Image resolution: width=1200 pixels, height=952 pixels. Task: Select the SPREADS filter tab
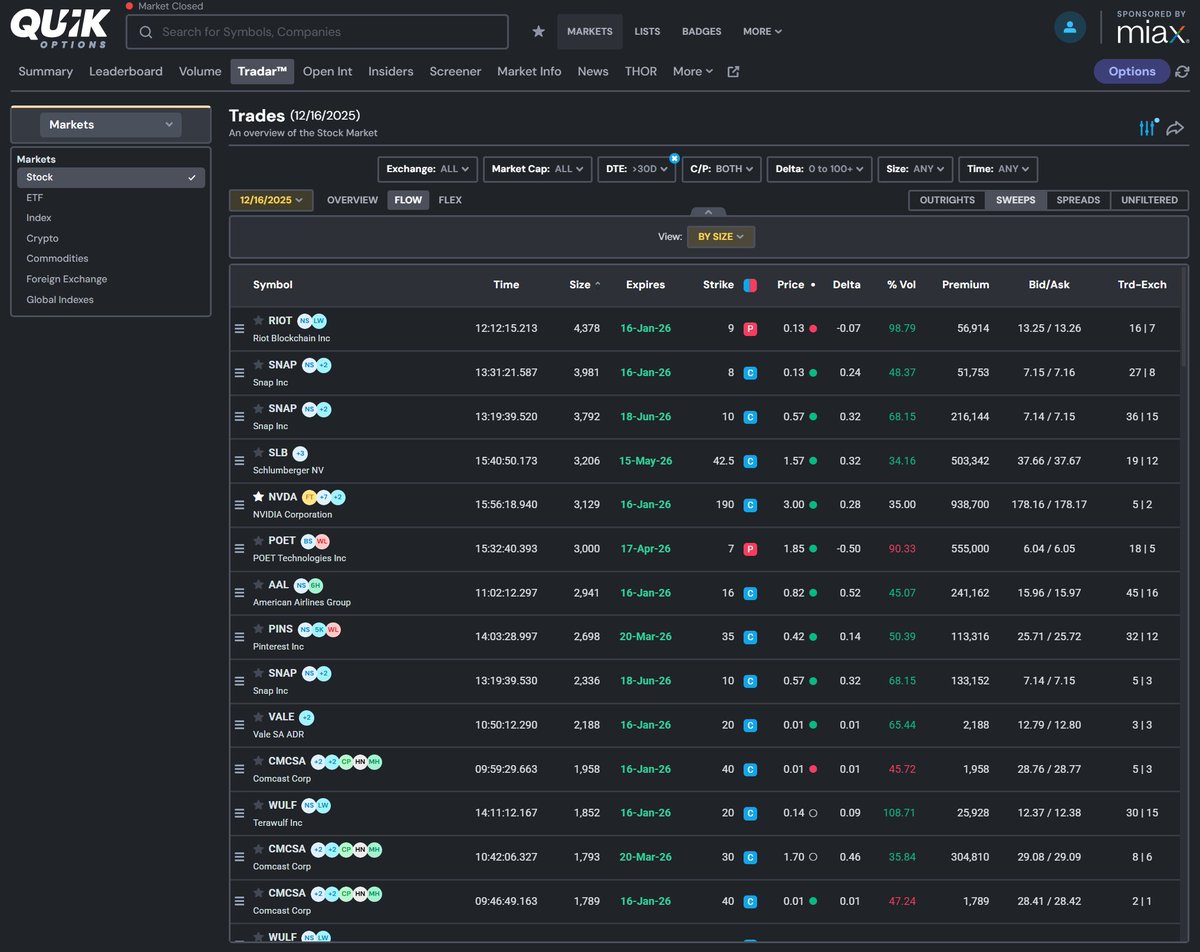tap(1078, 200)
